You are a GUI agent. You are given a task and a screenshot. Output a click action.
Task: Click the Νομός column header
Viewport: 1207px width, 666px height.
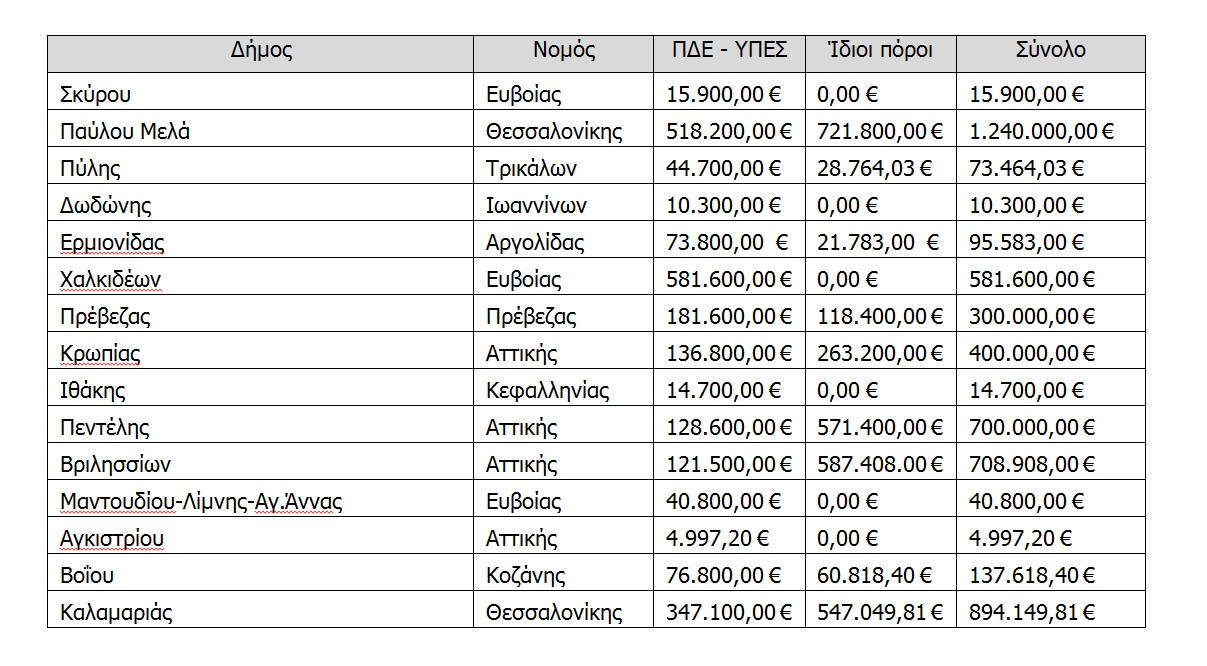click(564, 50)
